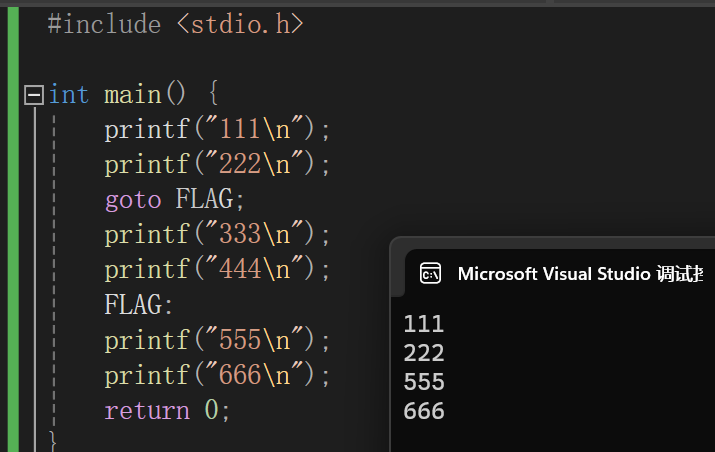
Task: Focus the Microsoft Visual Studio console title bar
Action: (x=580, y=274)
